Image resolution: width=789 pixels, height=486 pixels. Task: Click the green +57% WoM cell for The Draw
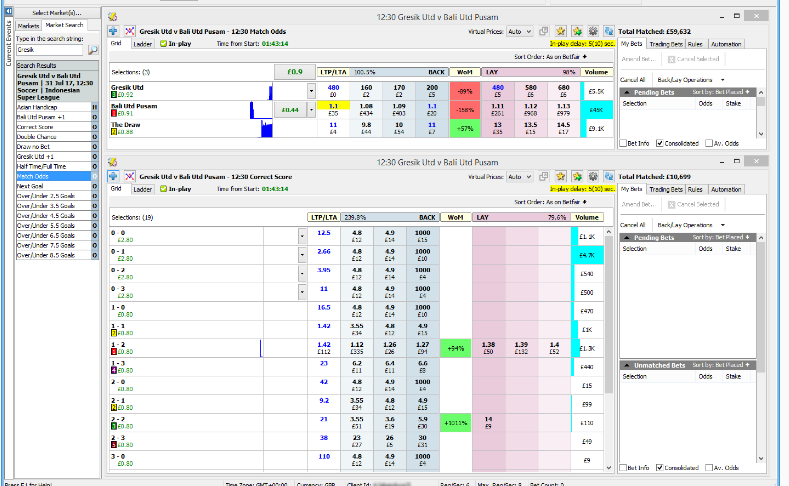tap(465, 128)
